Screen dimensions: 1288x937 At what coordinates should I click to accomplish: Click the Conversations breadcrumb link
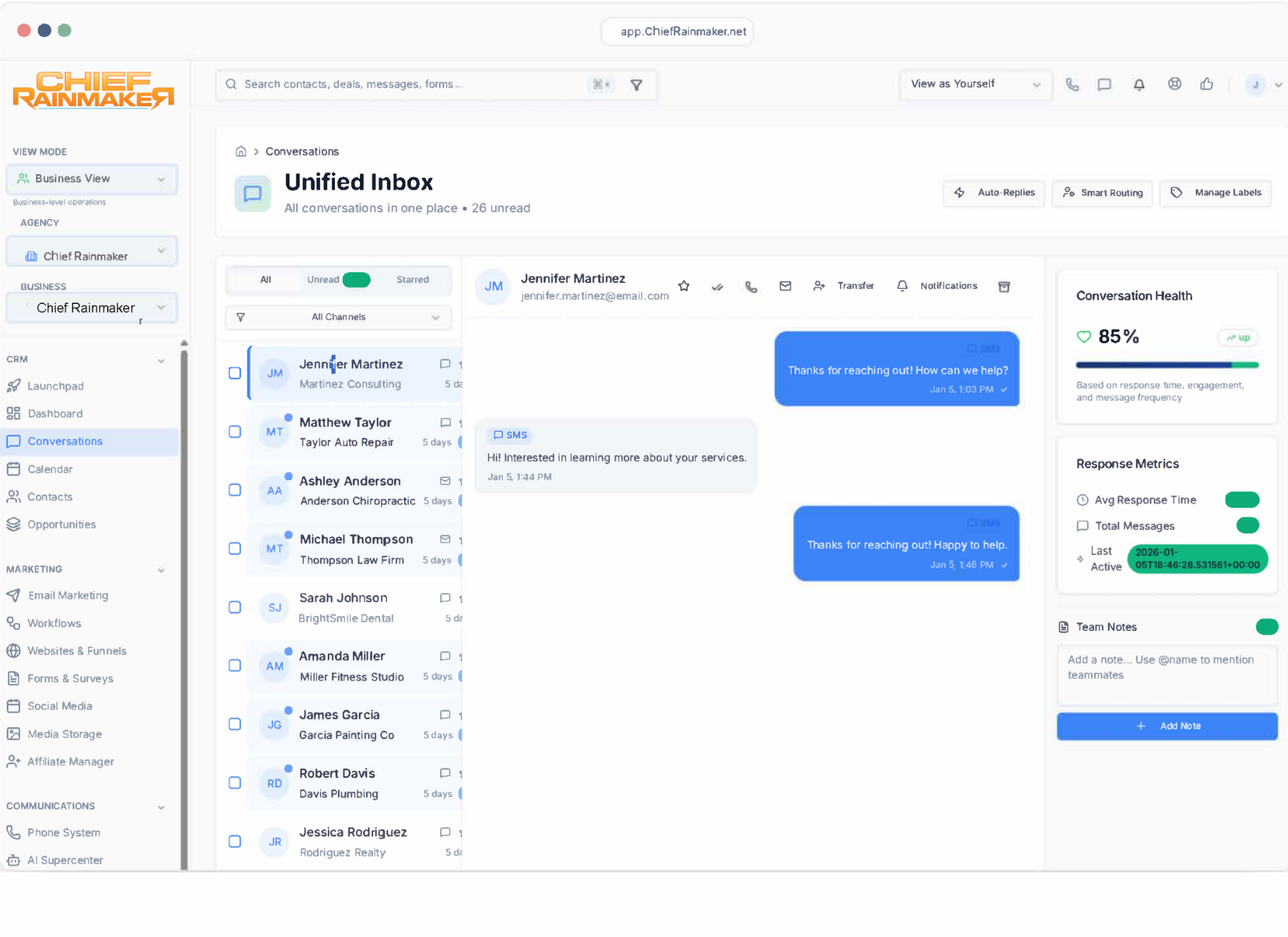(302, 151)
